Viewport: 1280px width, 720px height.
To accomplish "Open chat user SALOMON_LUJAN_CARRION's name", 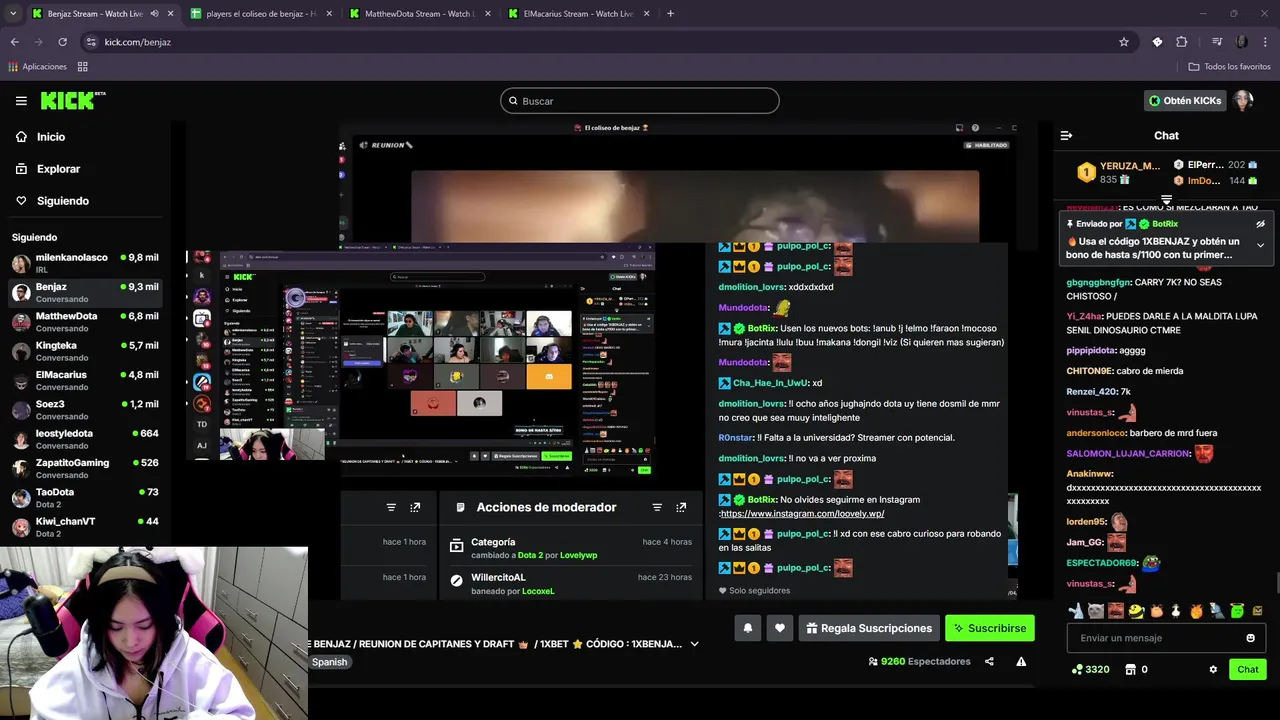I will click(1128, 453).
